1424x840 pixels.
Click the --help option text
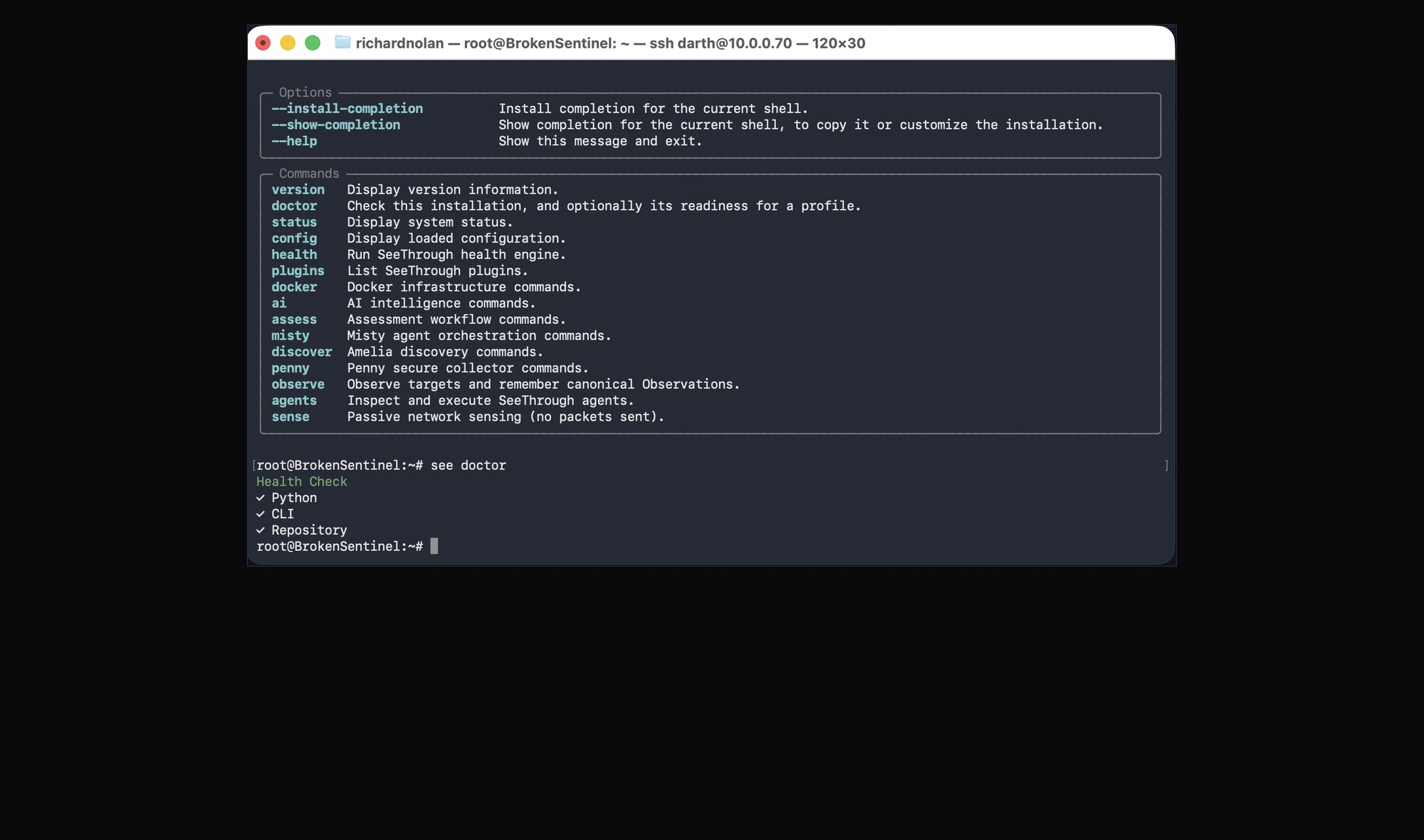coord(294,141)
